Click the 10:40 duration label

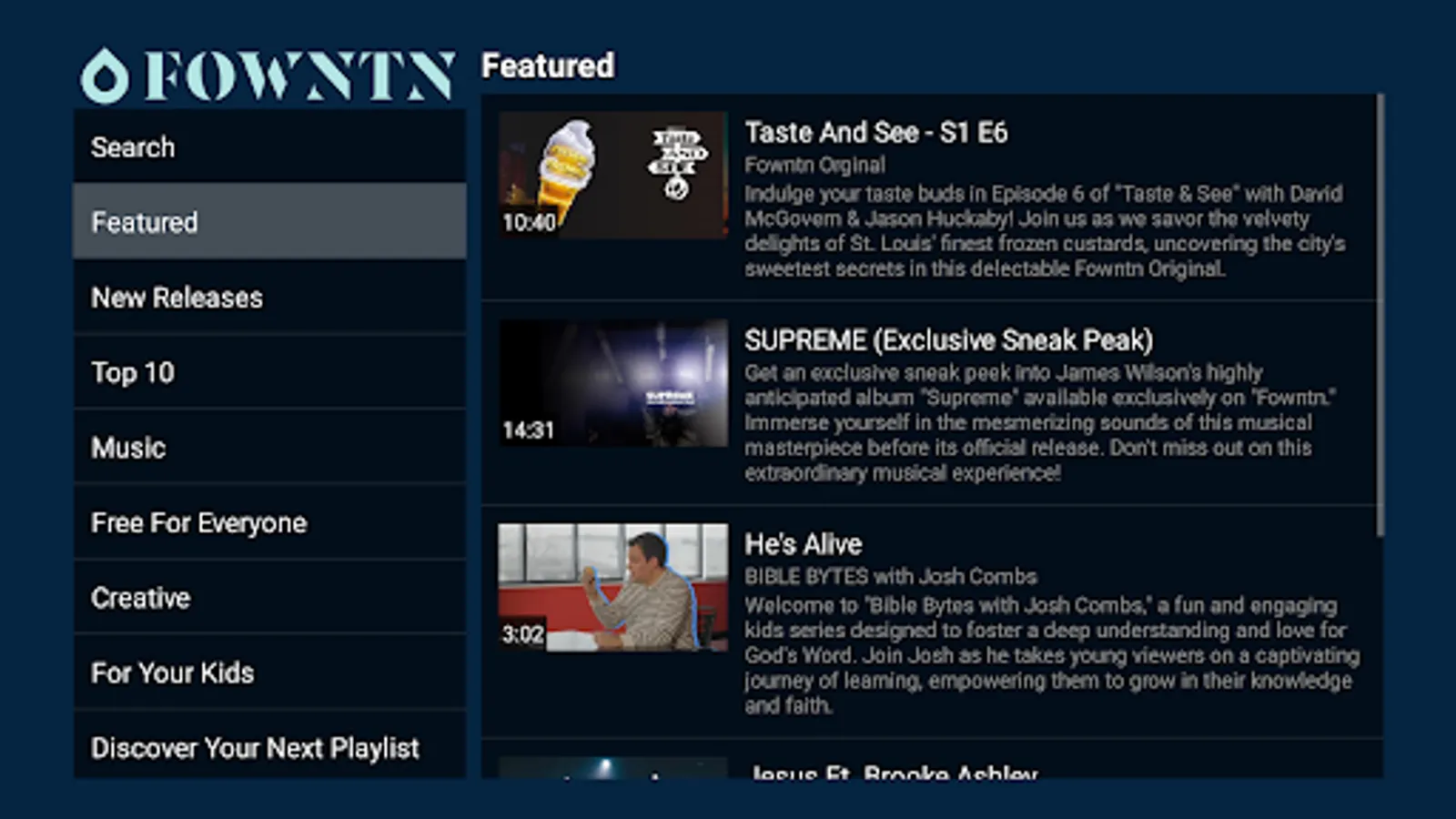coord(529,222)
